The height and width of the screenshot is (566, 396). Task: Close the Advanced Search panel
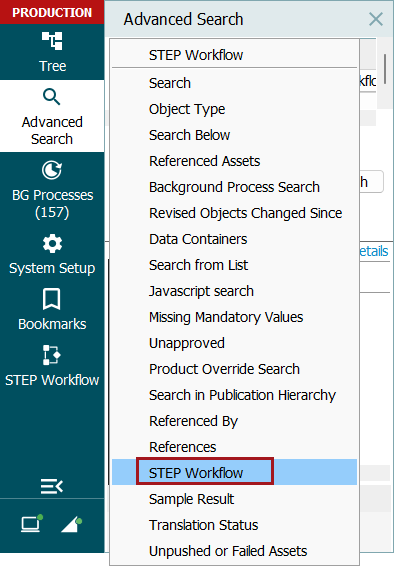[376, 19]
